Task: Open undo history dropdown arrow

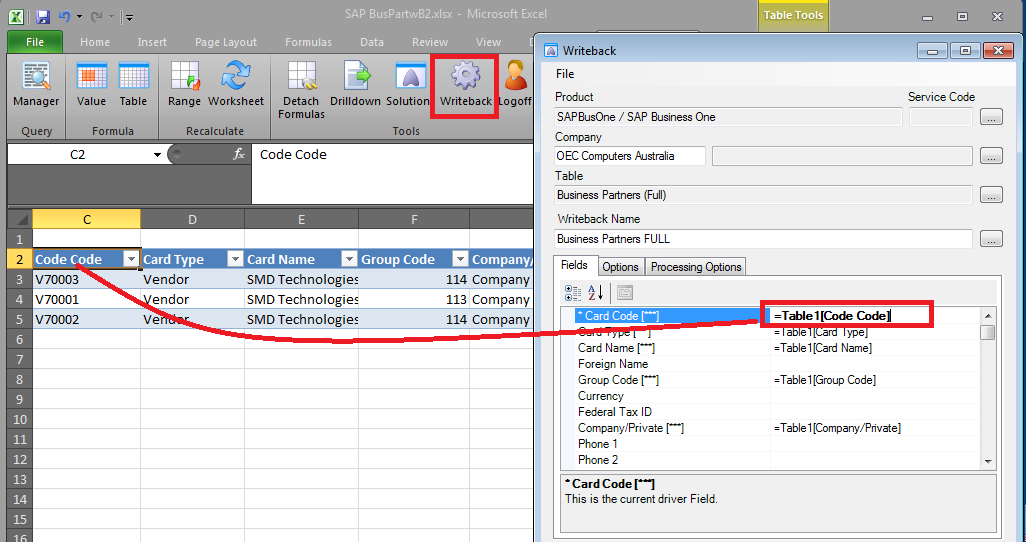Action: [x=79, y=16]
